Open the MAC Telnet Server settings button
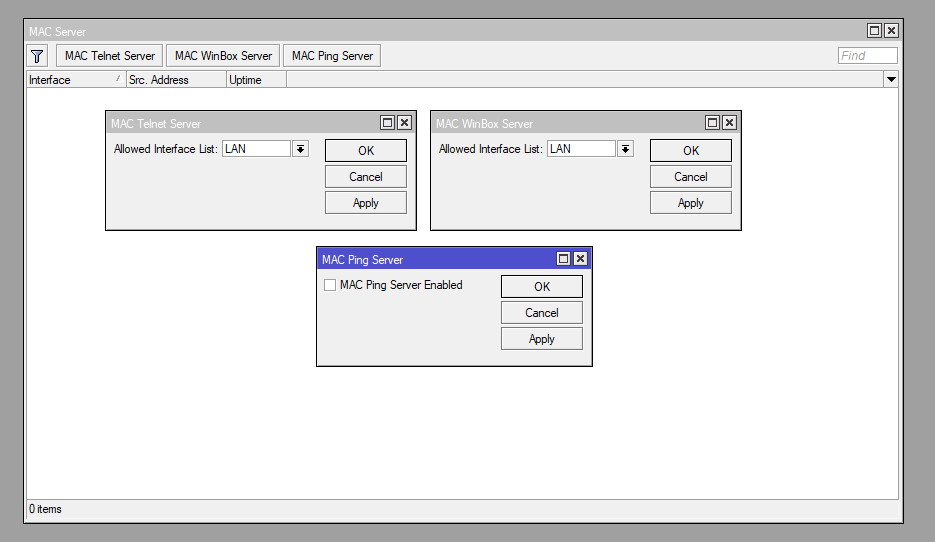Screen dimensions: 935x542 (110, 56)
